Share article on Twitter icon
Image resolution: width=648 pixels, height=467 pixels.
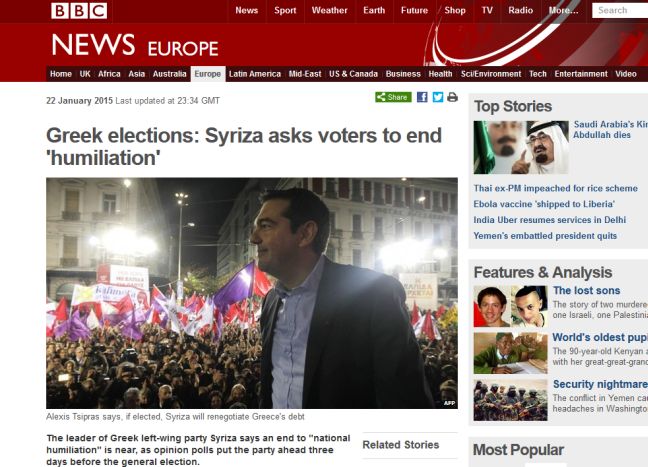(438, 97)
